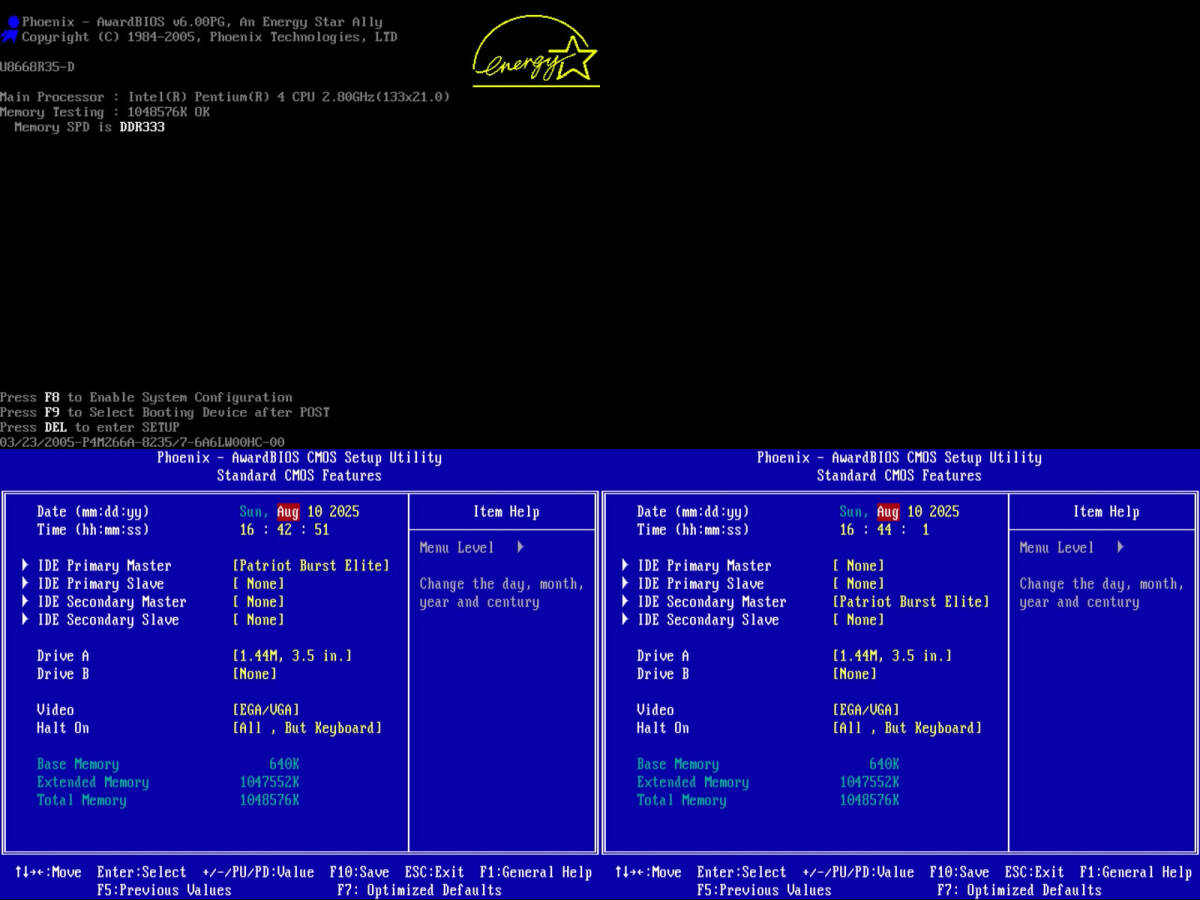Viewport: 1200px width, 900px height.
Task: Expand IDE Secondary Slave arrow in right setup screen
Action: (625, 620)
